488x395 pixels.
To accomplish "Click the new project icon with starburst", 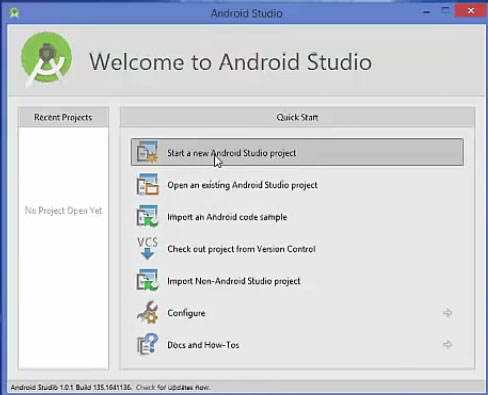I will click(147, 152).
